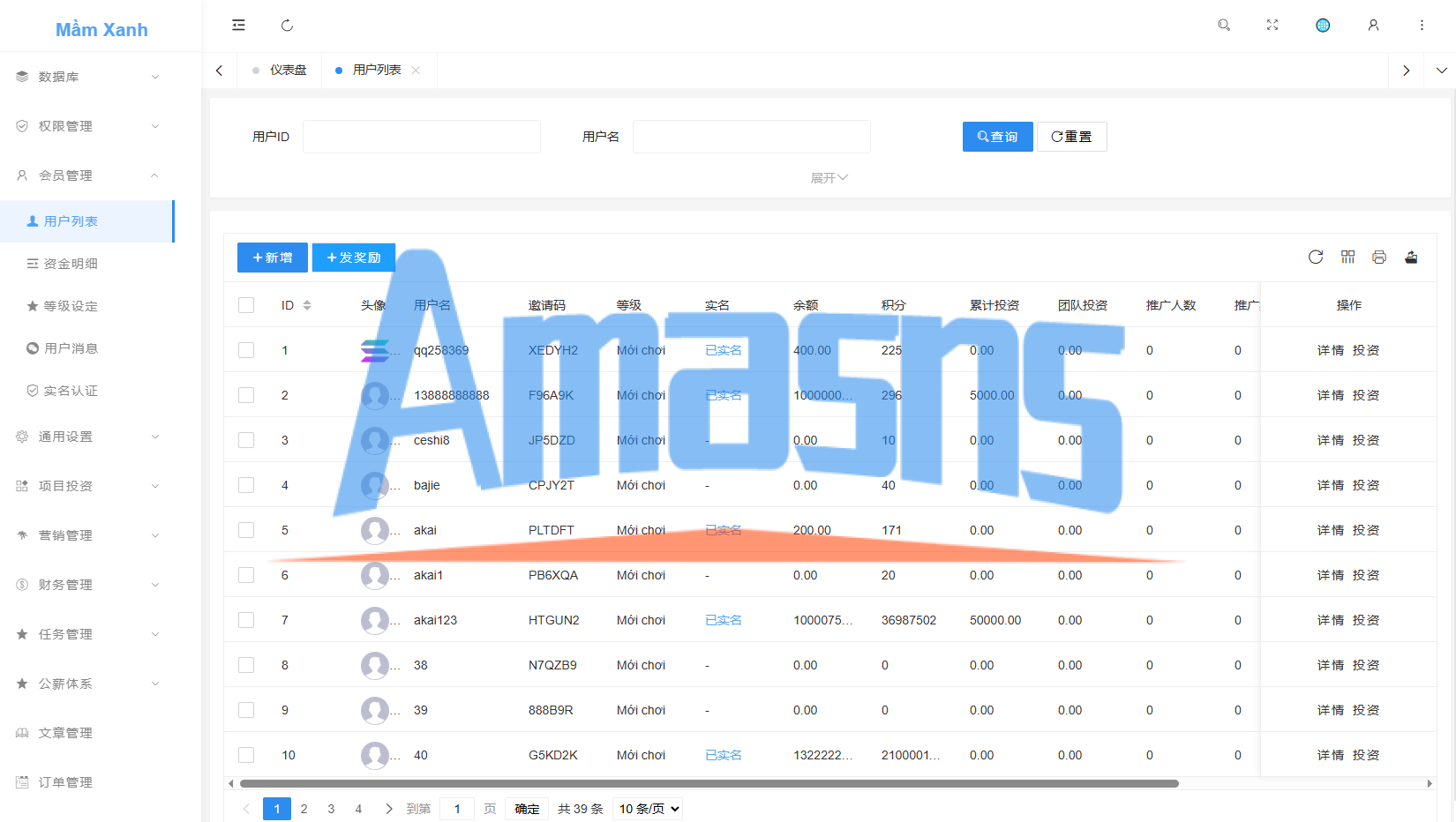Collapse the 会员管理 sidebar menu
Image resolution: width=1456 pixels, height=822 pixels.
point(87,176)
